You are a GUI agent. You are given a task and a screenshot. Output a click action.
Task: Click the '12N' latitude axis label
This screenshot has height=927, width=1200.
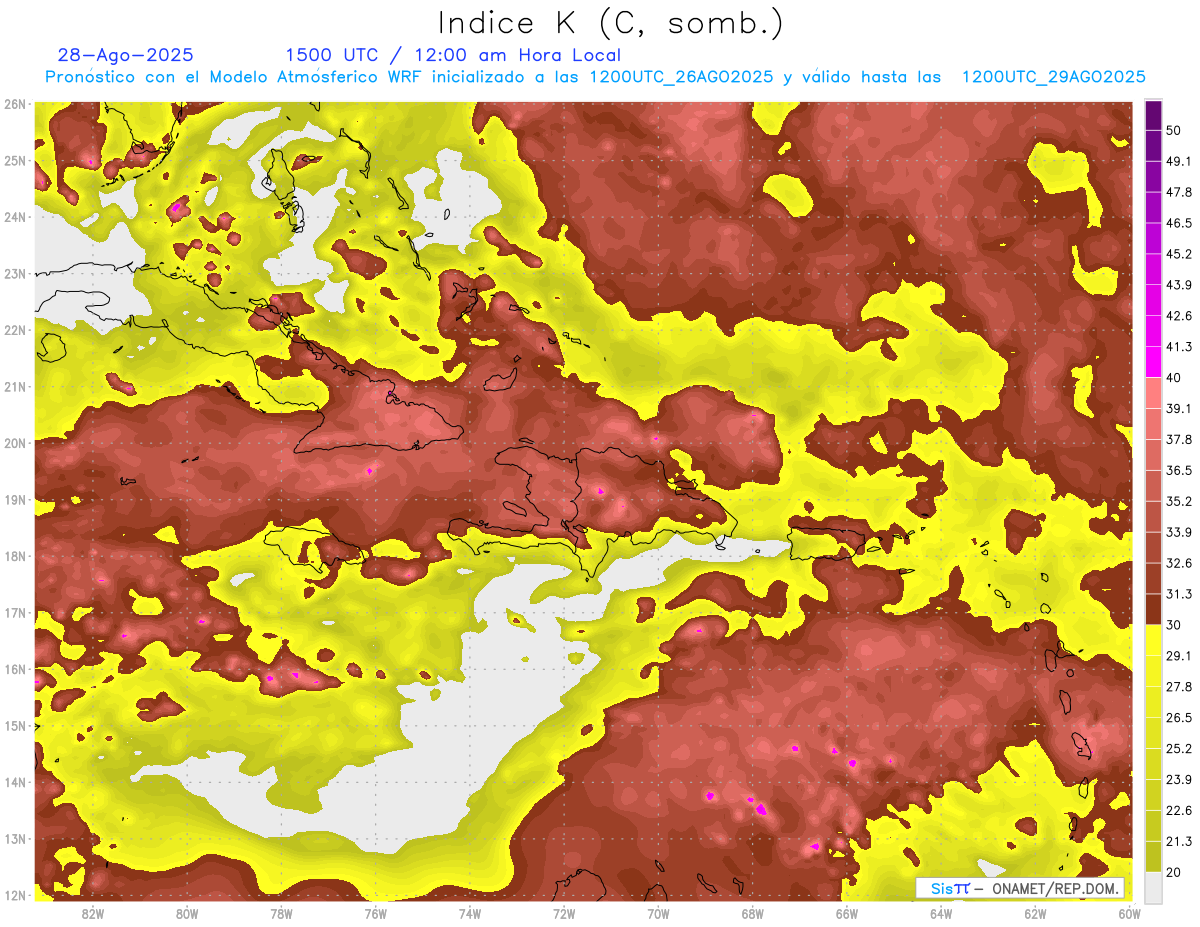15,895
